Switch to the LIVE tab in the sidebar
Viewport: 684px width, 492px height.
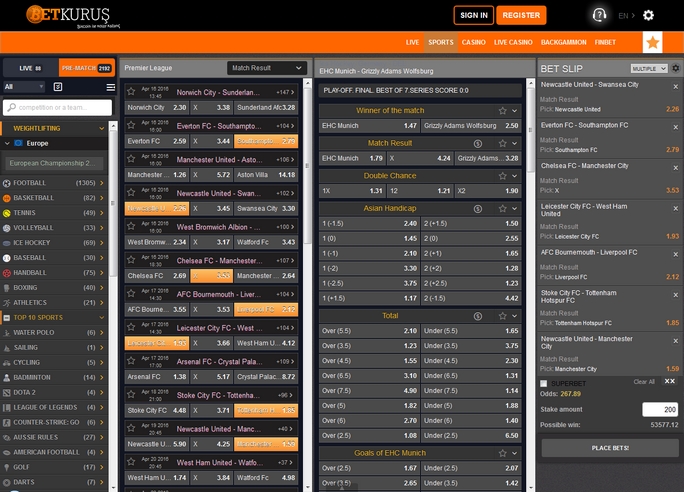(x=31, y=68)
